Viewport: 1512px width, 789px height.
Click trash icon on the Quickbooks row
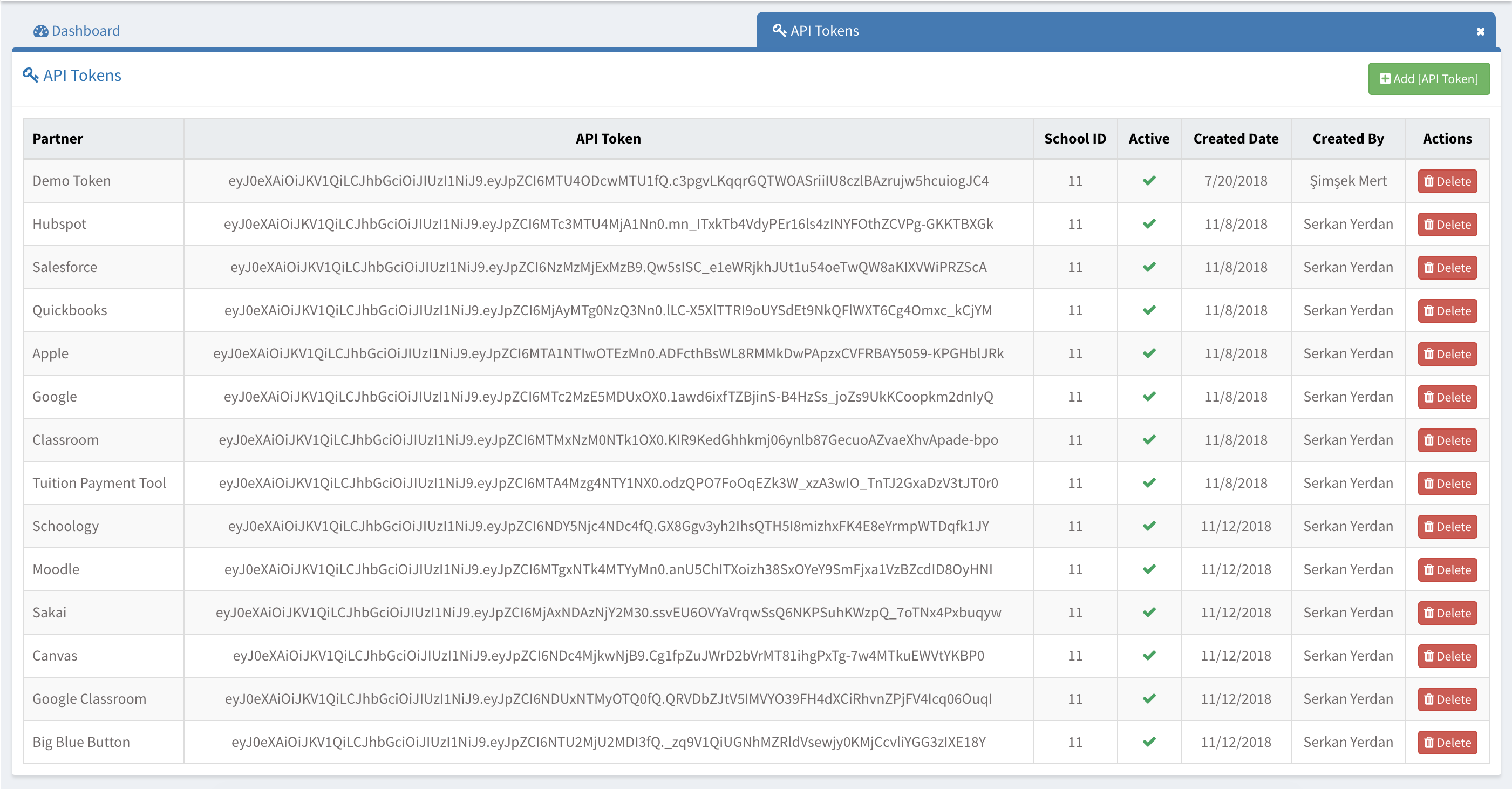coord(1429,310)
